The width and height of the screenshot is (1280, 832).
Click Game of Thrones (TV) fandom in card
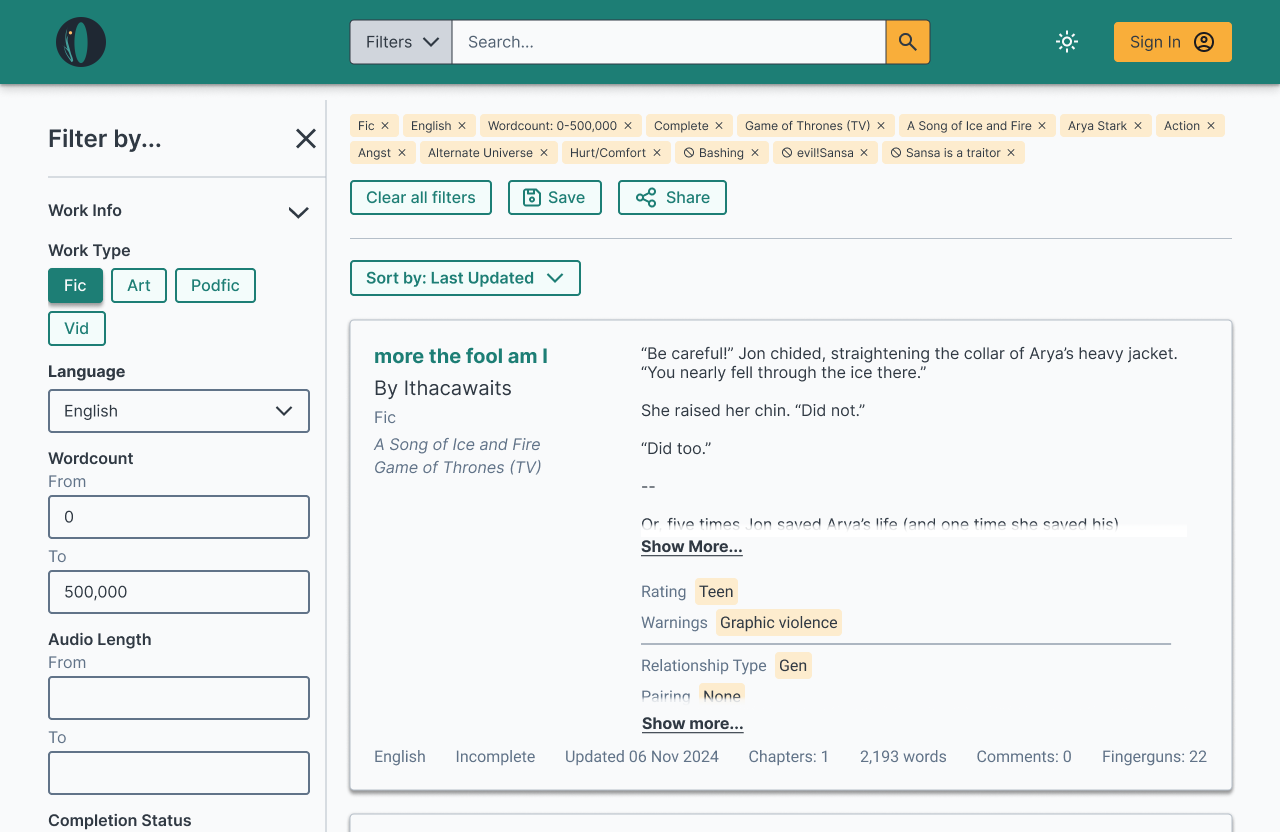(458, 467)
